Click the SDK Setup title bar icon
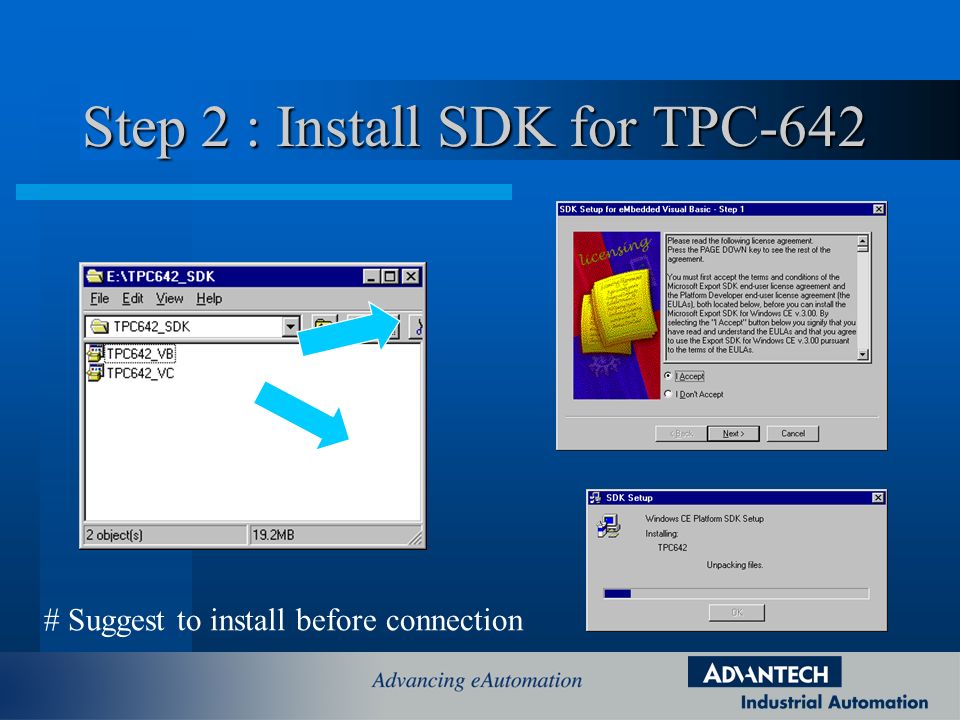Screen dimensions: 960x720 tap(595, 498)
